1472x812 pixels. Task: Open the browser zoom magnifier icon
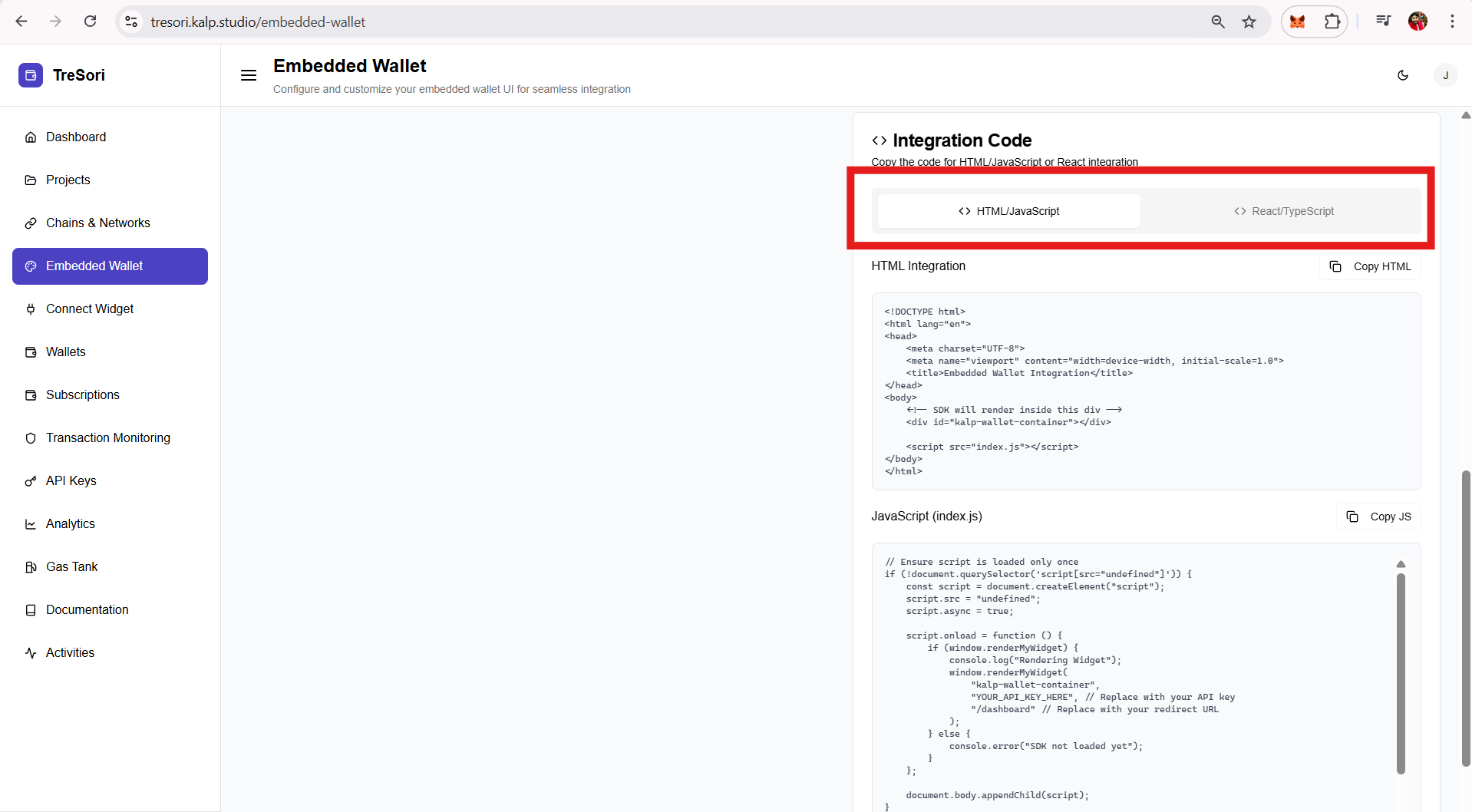click(x=1218, y=21)
